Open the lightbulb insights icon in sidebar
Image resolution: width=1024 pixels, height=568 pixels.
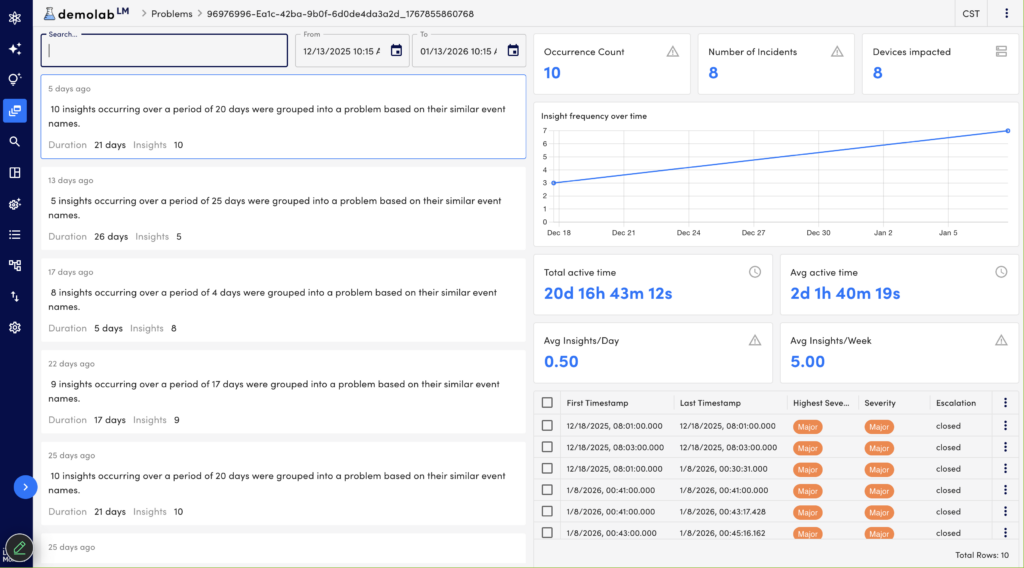tap(14, 80)
